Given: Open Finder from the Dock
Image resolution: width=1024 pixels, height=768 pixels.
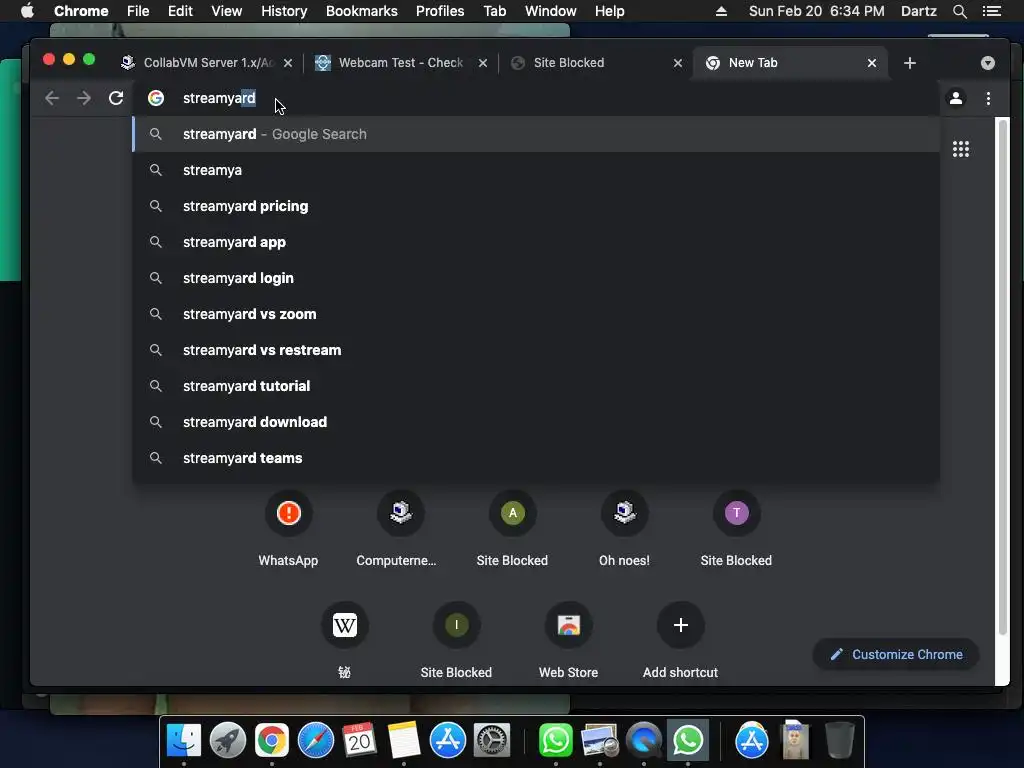Looking at the screenshot, I should click(184, 740).
